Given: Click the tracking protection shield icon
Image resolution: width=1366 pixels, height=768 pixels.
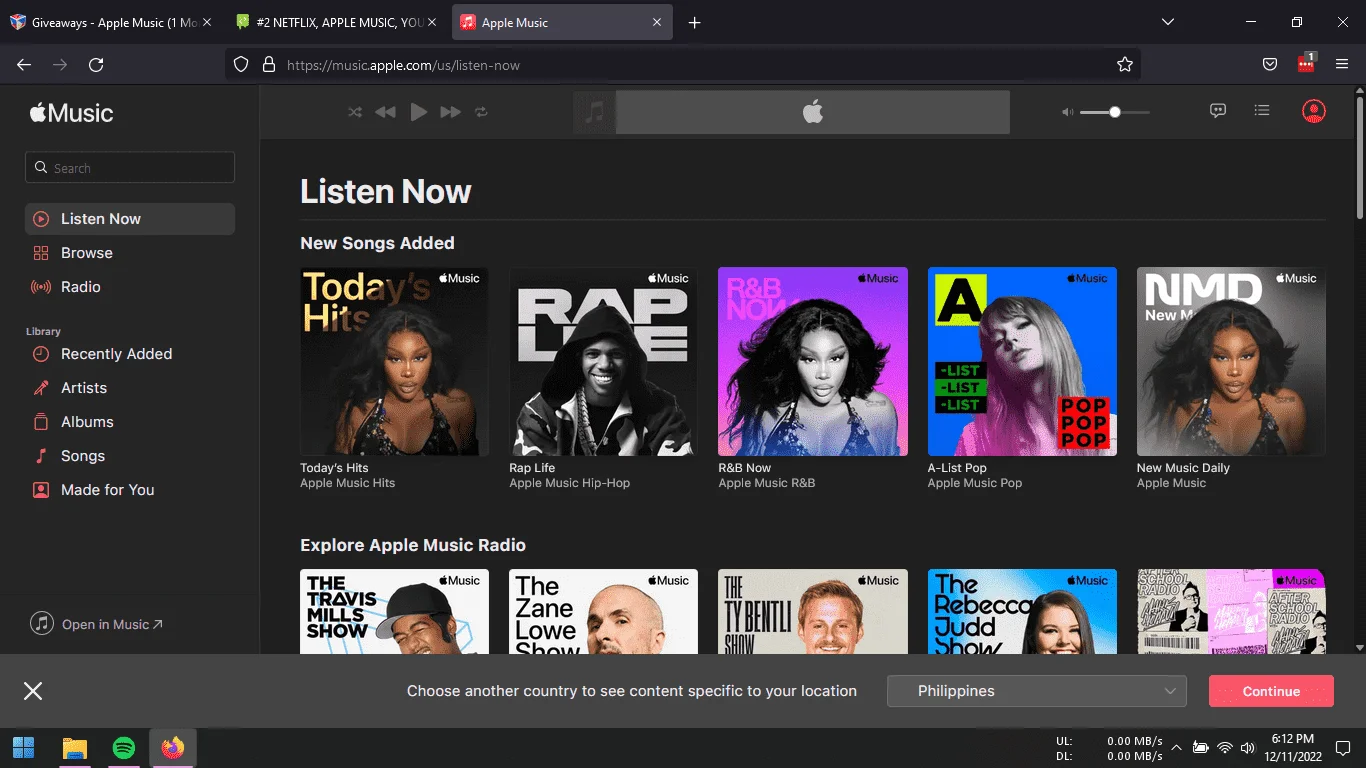Looking at the screenshot, I should click(x=240, y=64).
